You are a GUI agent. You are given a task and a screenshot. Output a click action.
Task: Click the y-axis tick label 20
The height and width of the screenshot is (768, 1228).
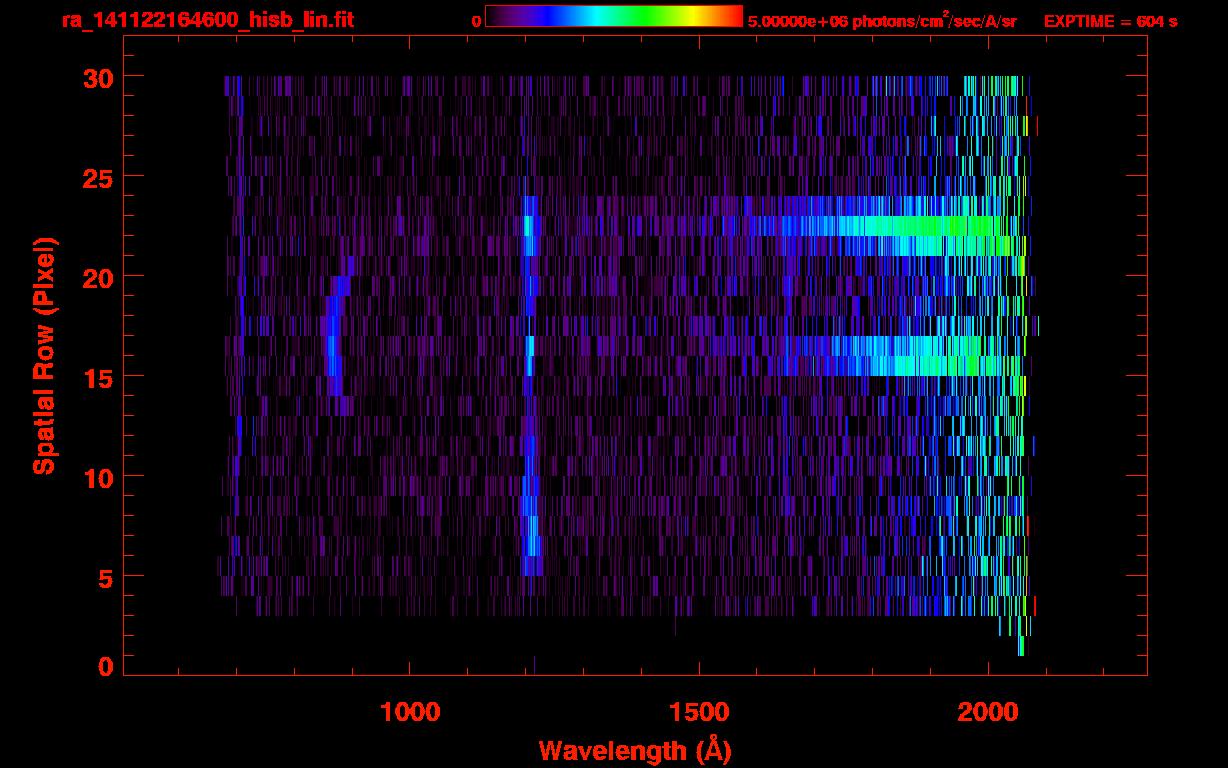[x=97, y=277]
